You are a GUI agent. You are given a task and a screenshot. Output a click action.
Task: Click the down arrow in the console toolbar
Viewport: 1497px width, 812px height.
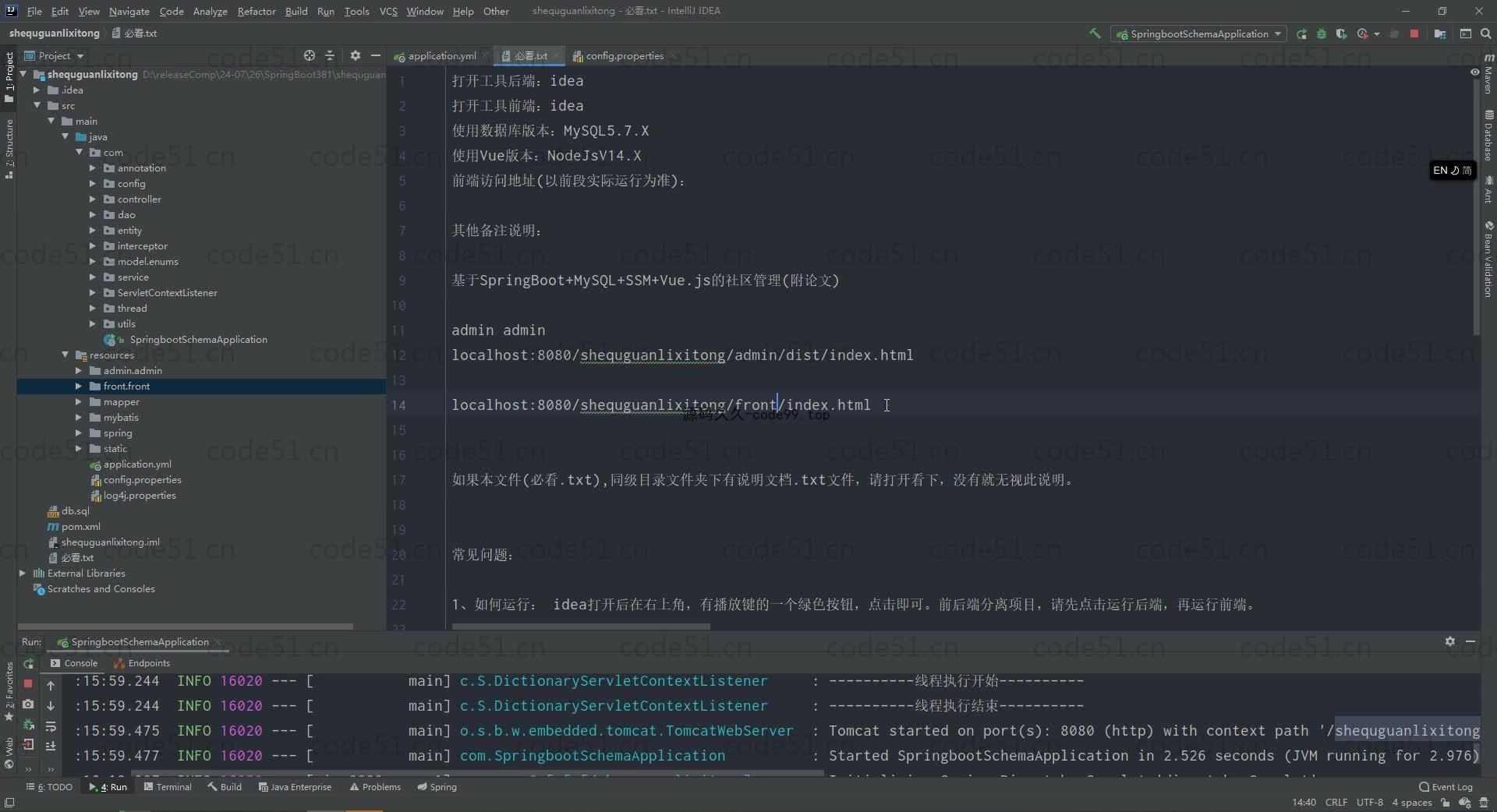point(51,705)
